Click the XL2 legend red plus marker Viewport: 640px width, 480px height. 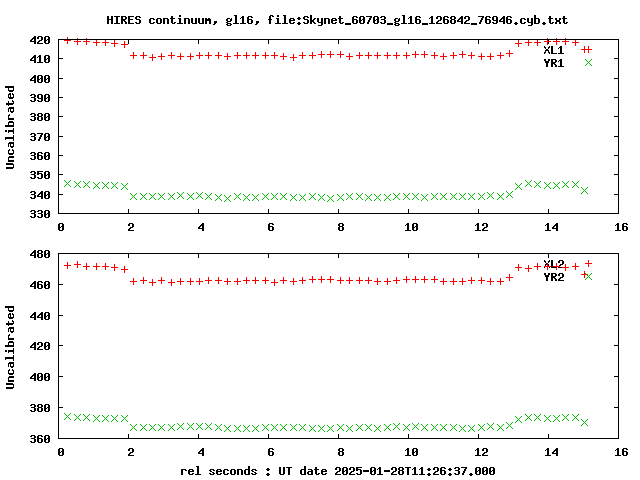pos(588,264)
